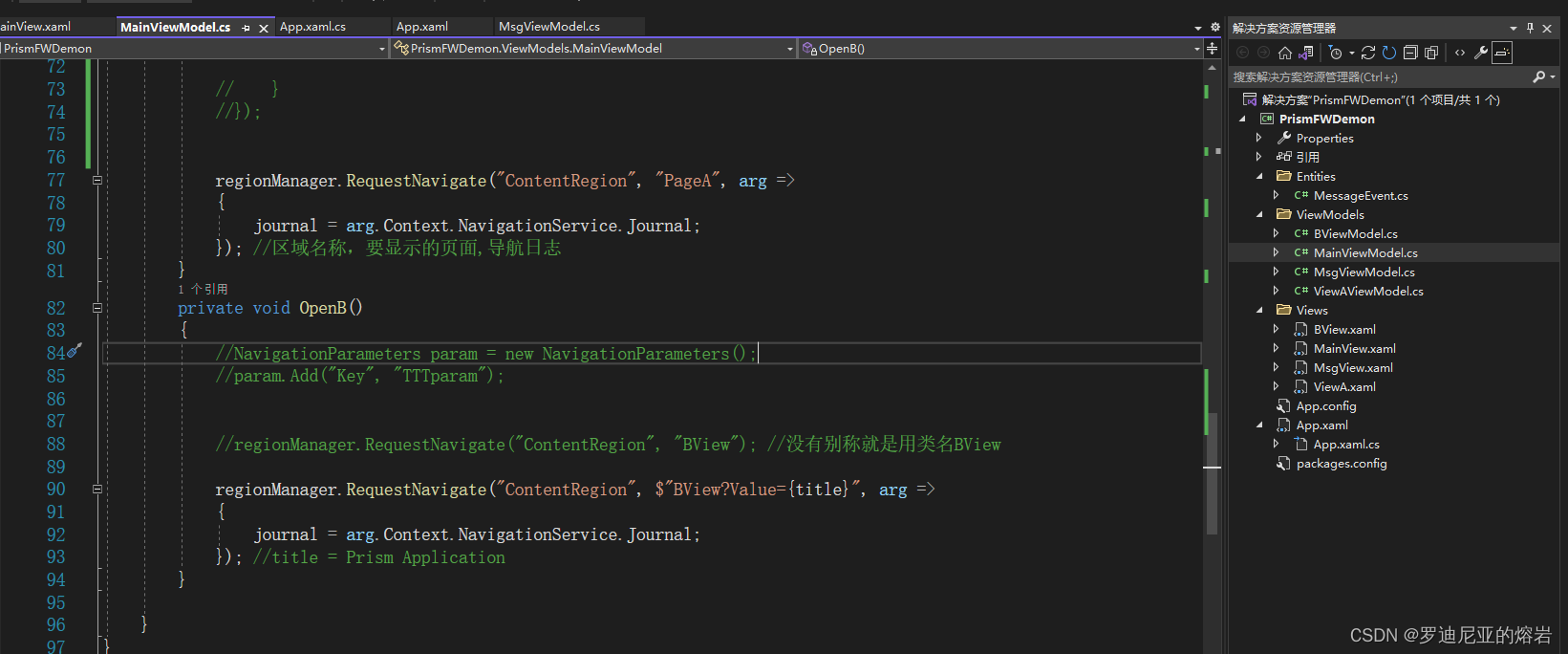Collapse the lambda block at line 90
The width and height of the screenshot is (1568, 654).
tap(97, 489)
